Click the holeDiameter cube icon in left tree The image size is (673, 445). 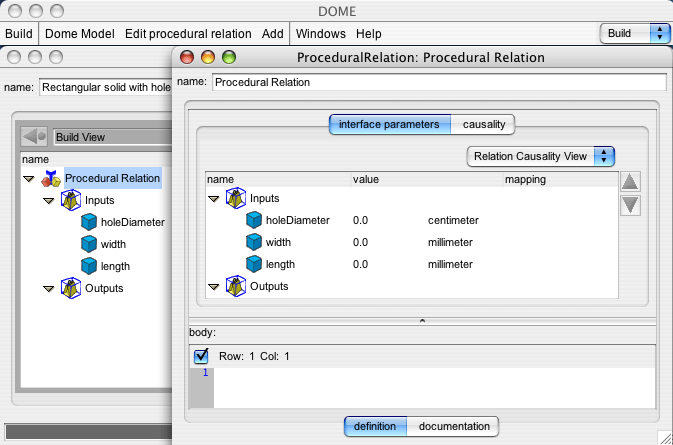[x=89, y=222]
